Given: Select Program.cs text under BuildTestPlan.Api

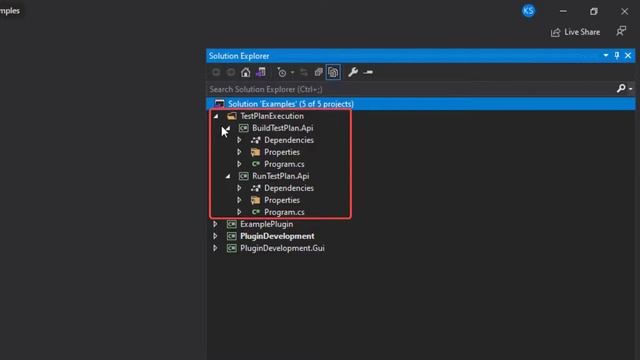Looking at the screenshot, I should pyautogui.click(x=284, y=164).
